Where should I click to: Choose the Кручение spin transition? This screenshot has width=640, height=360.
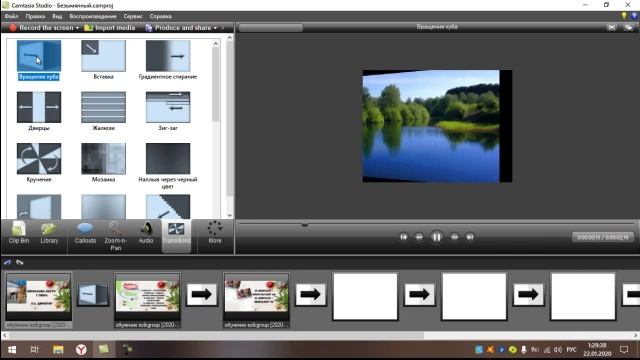click(39, 158)
